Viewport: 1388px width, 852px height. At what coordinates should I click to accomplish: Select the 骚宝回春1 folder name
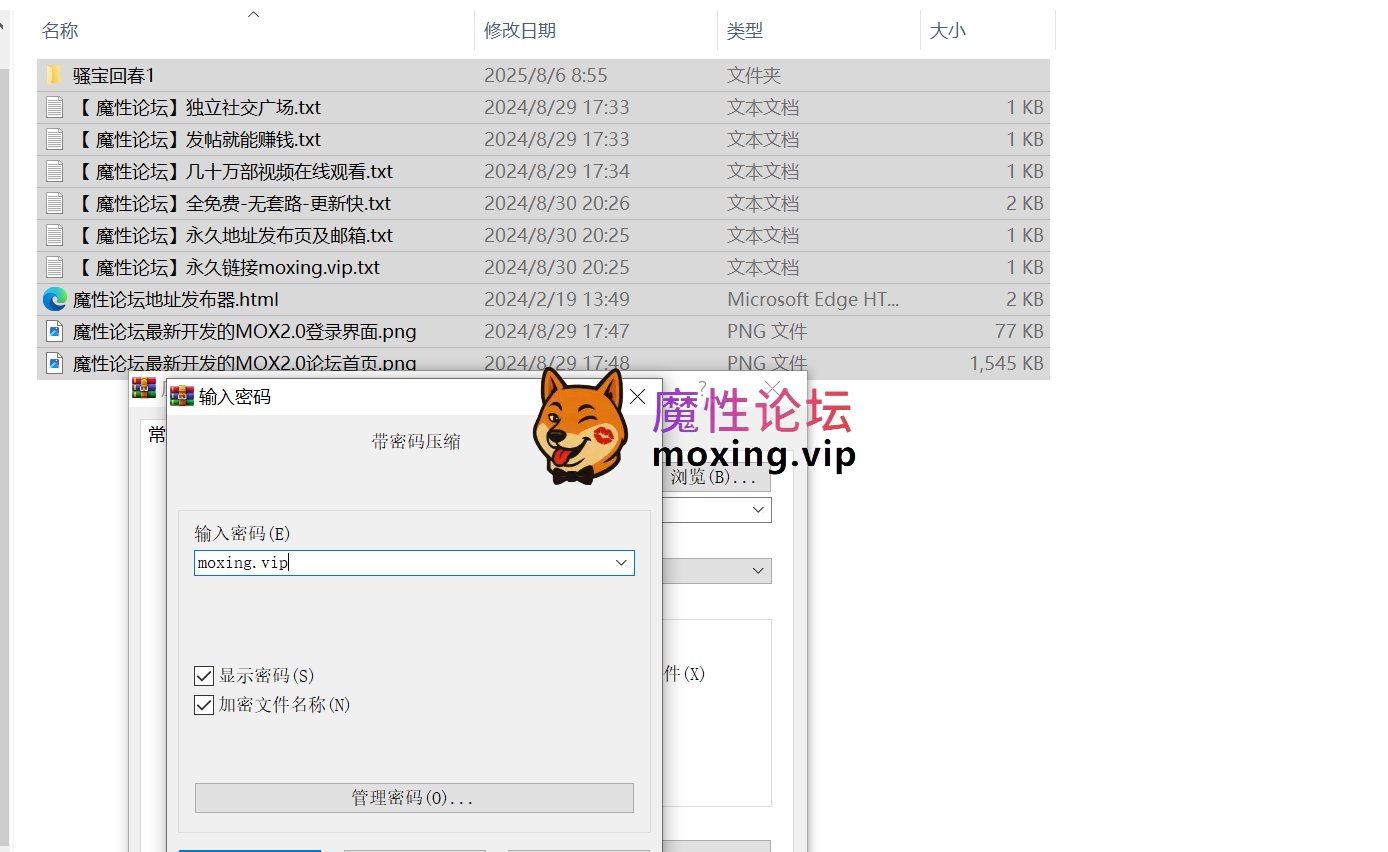pos(114,76)
